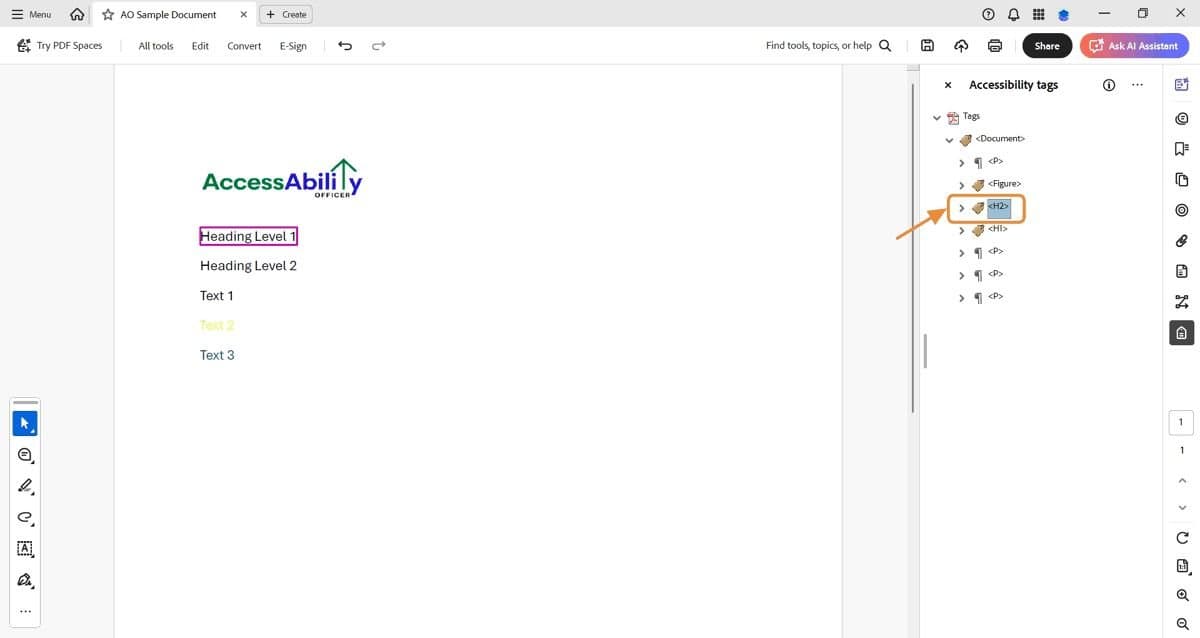The width and height of the screenshot is (1200, 638).
Task: Select the Selection arrow tool
Action: (24, 422)
